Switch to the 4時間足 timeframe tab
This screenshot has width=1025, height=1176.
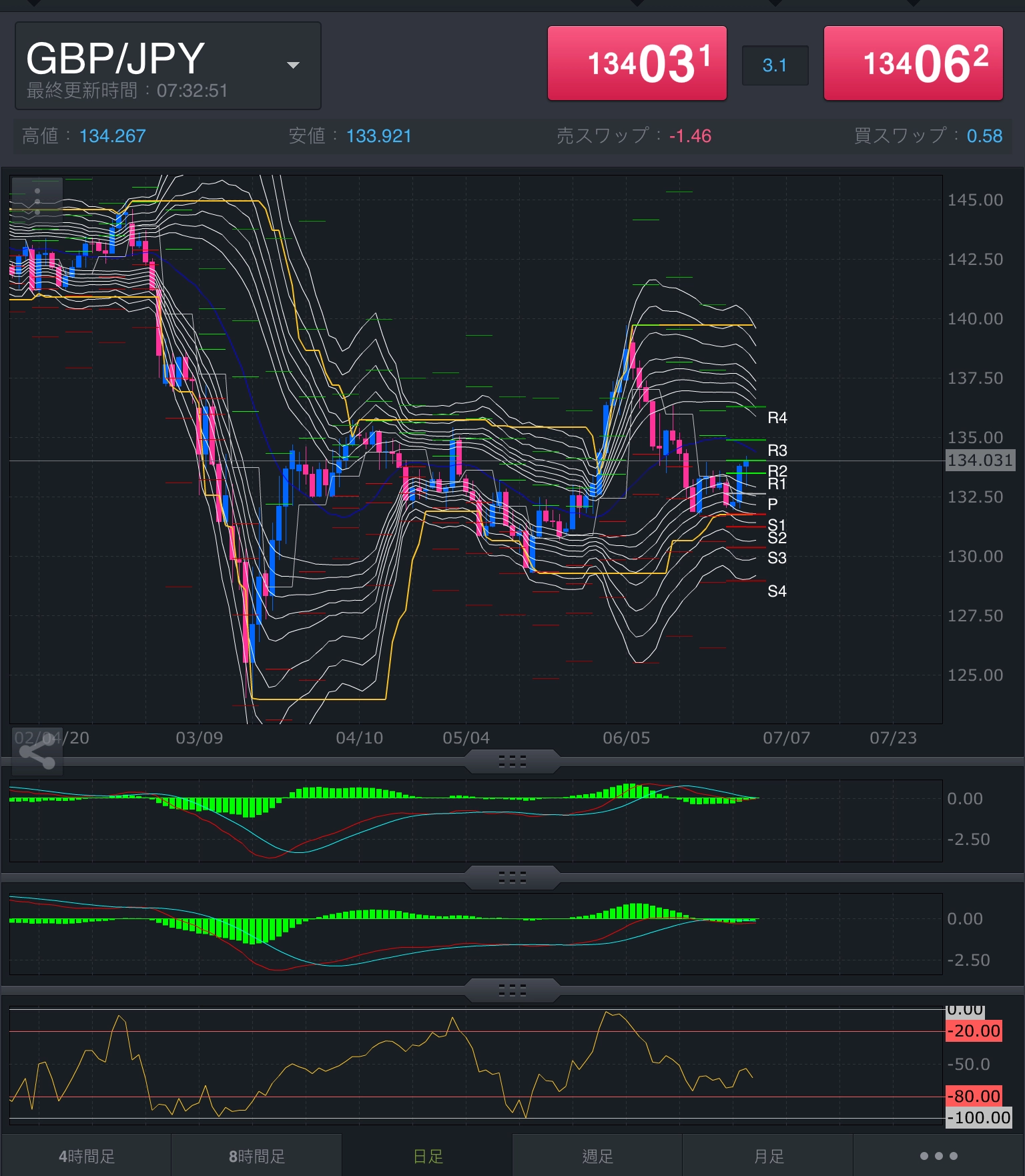click(x=87, y=1156)
